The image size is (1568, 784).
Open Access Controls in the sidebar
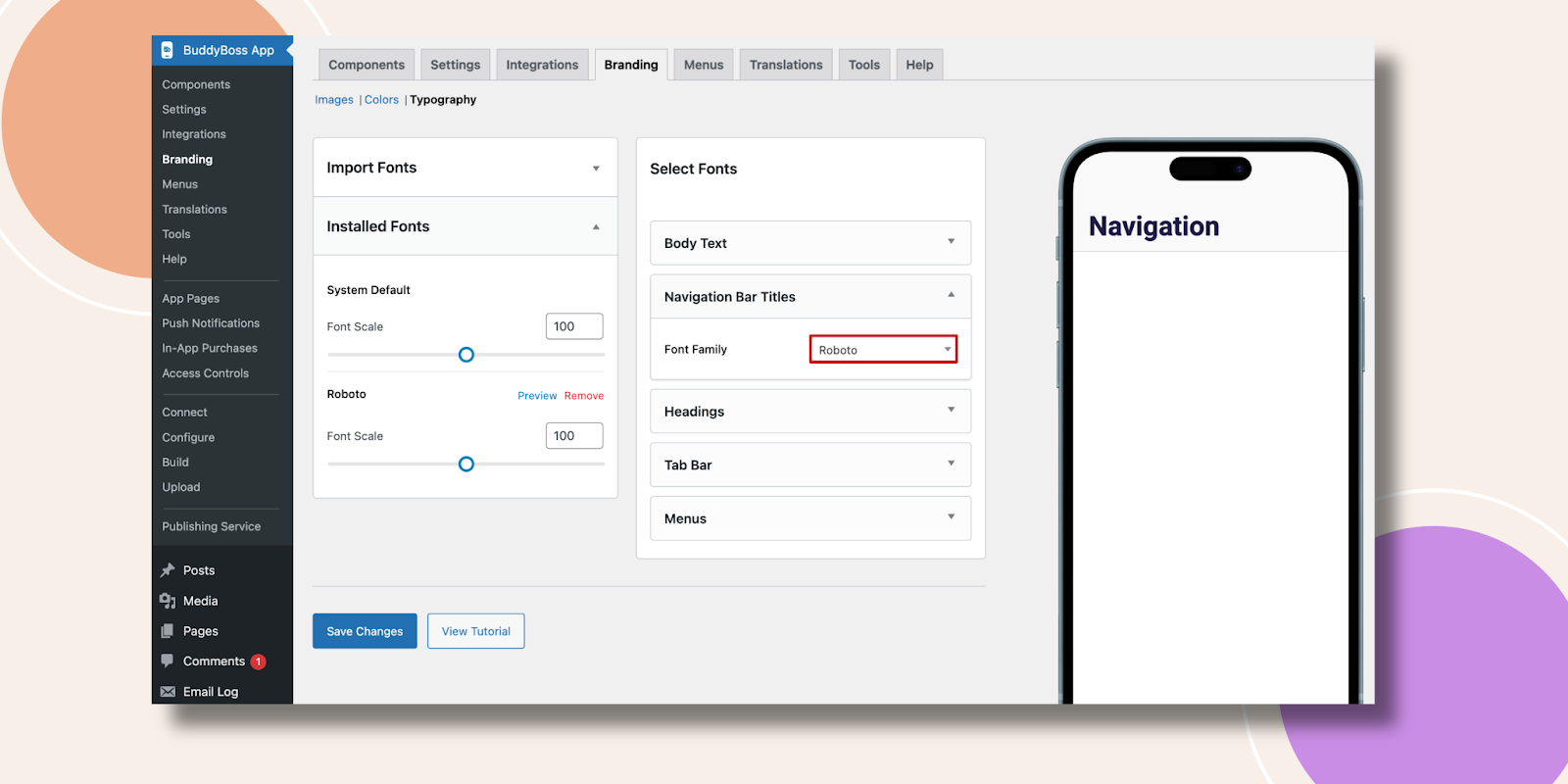[x=206, y=373]
